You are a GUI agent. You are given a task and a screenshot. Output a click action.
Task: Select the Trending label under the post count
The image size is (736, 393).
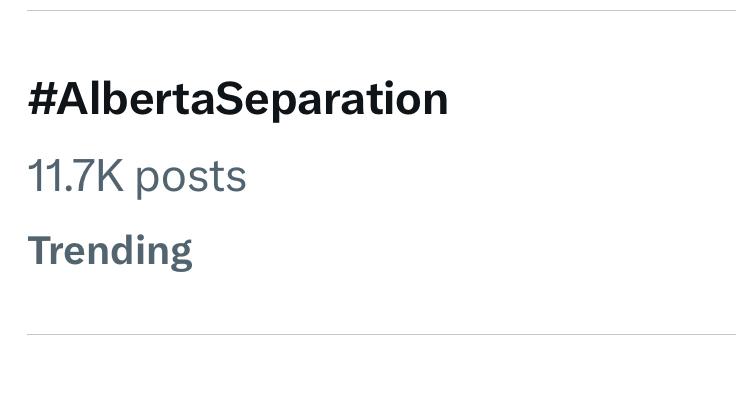click(110, 252)
